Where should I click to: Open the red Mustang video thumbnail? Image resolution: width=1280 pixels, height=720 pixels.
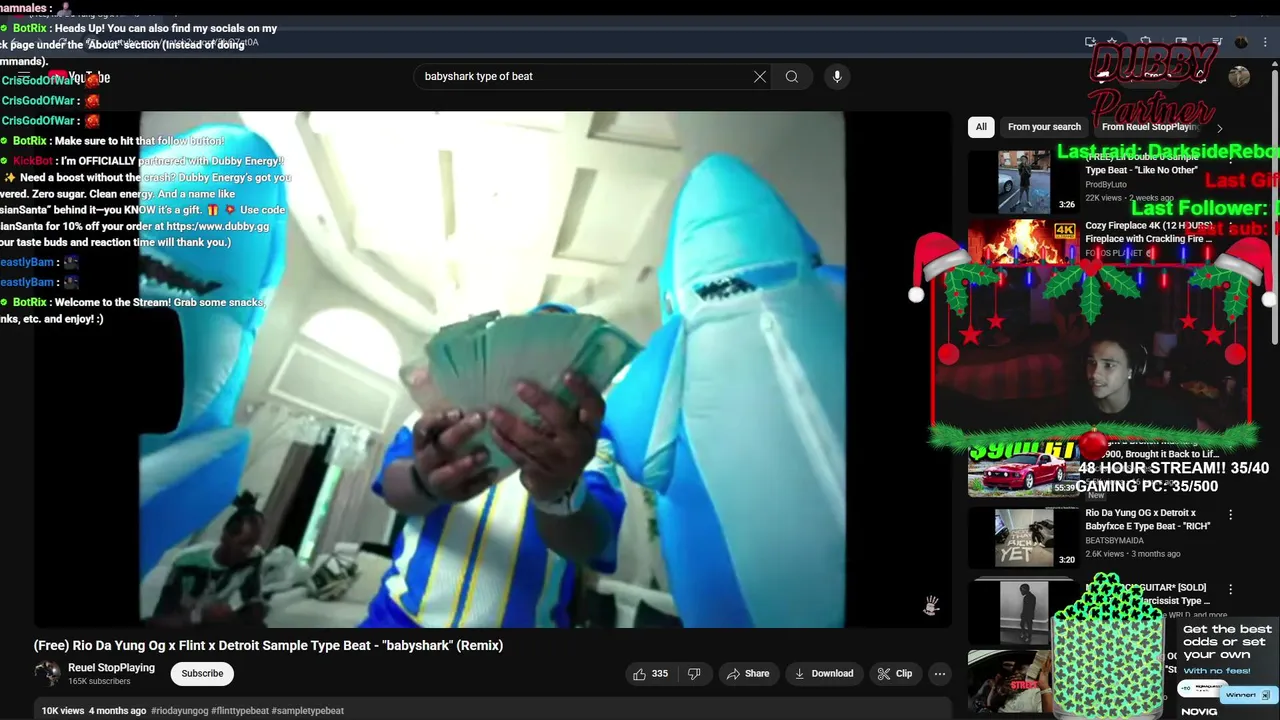coord(1023,472)
